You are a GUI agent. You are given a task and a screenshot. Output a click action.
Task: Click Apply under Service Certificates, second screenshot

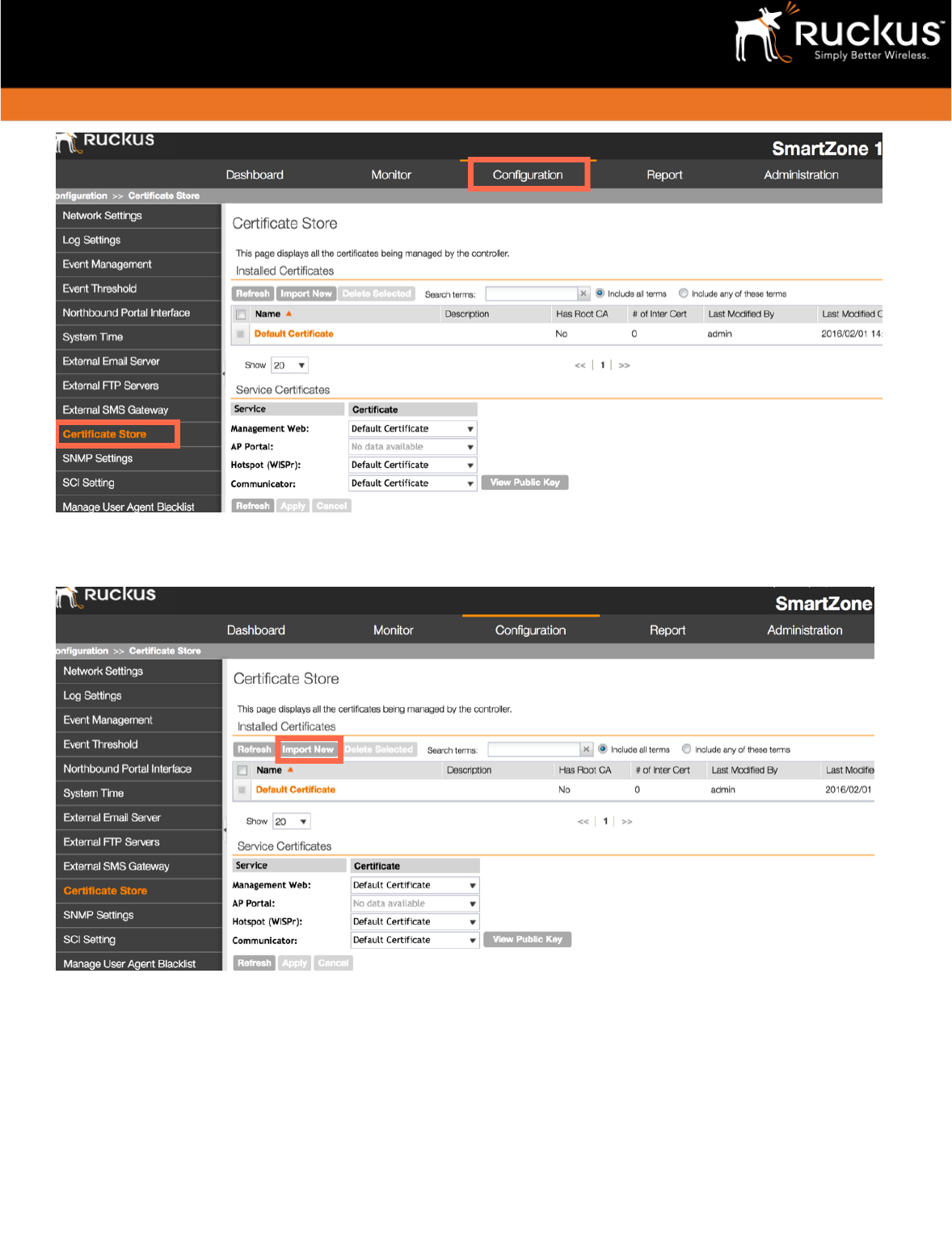coord(294,963)
